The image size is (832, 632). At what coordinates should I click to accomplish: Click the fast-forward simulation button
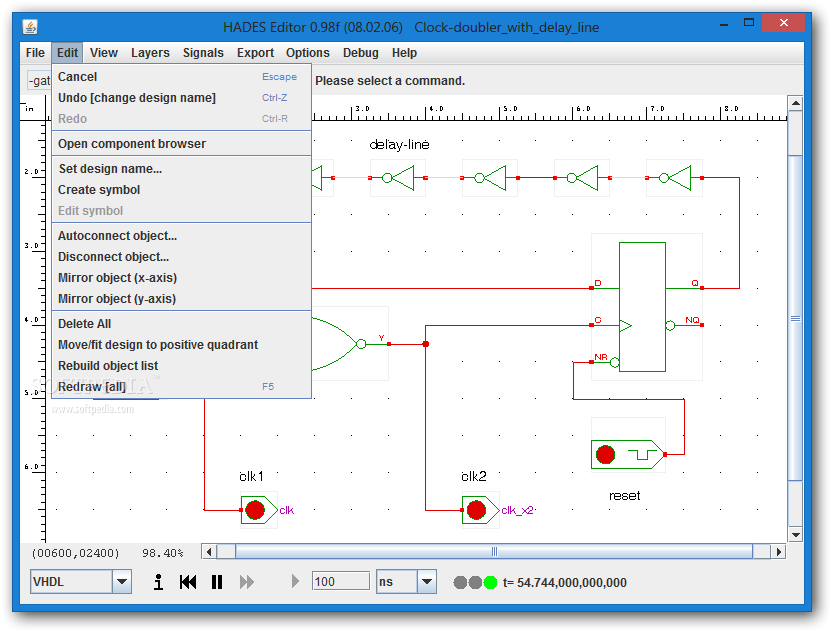[x=247, y=582]
